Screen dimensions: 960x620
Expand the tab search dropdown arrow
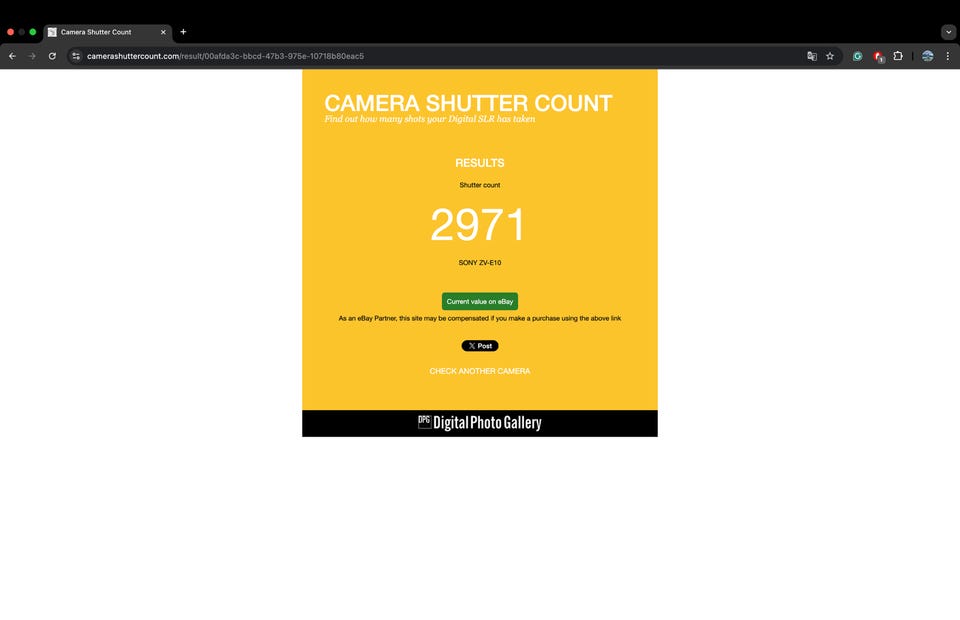pos(948,32)
